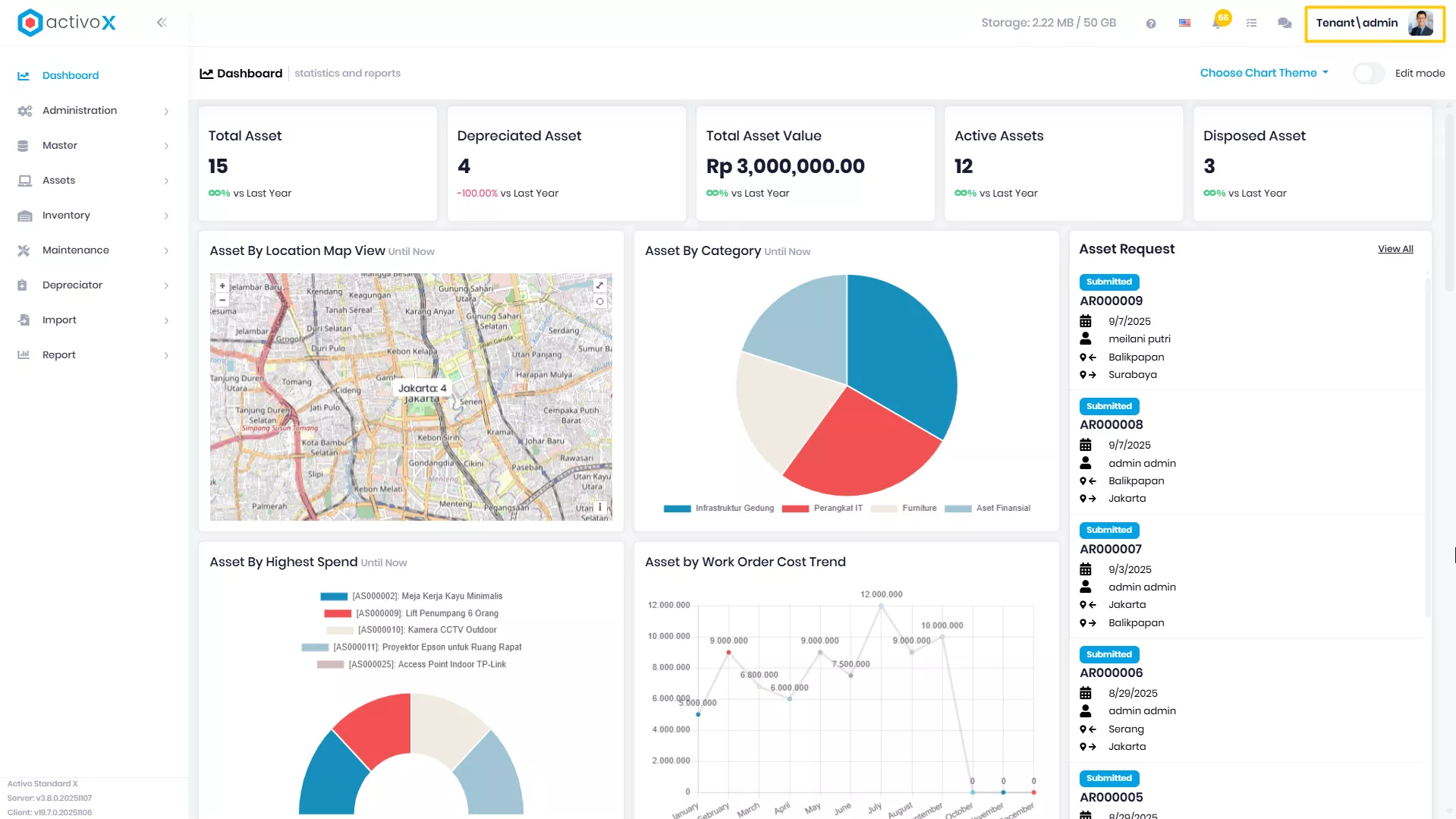Click the Dashboard sidebar icon
This screenshot has width=1456, height=819.
[x=24, y=76]
